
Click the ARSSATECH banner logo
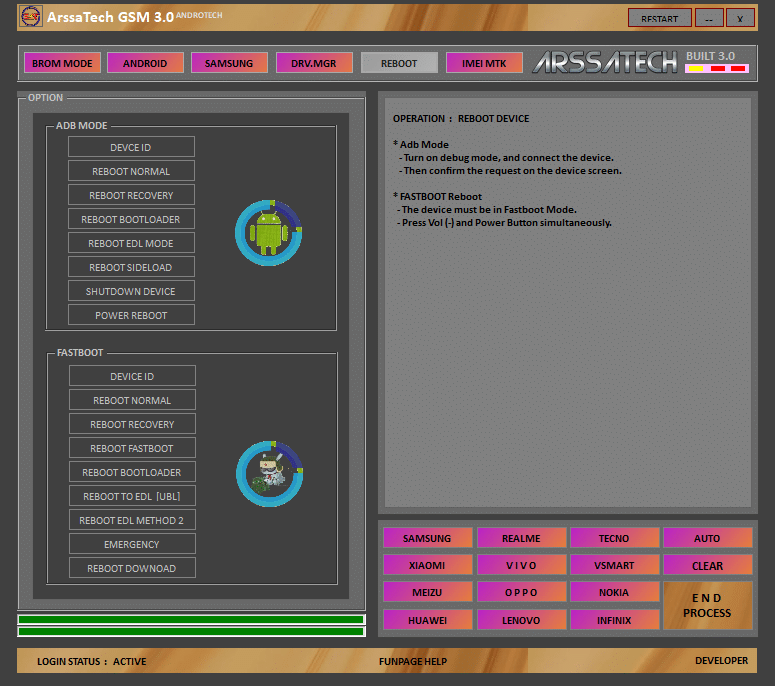604,62
